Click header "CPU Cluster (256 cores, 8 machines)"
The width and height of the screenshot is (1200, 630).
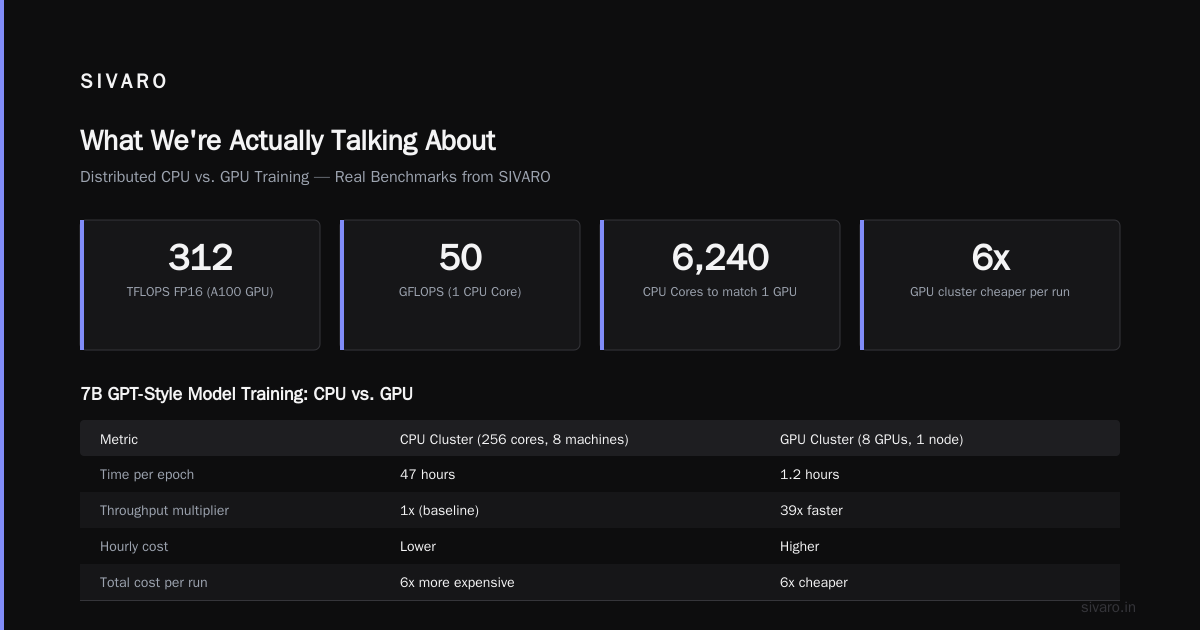tap(514, 439)
